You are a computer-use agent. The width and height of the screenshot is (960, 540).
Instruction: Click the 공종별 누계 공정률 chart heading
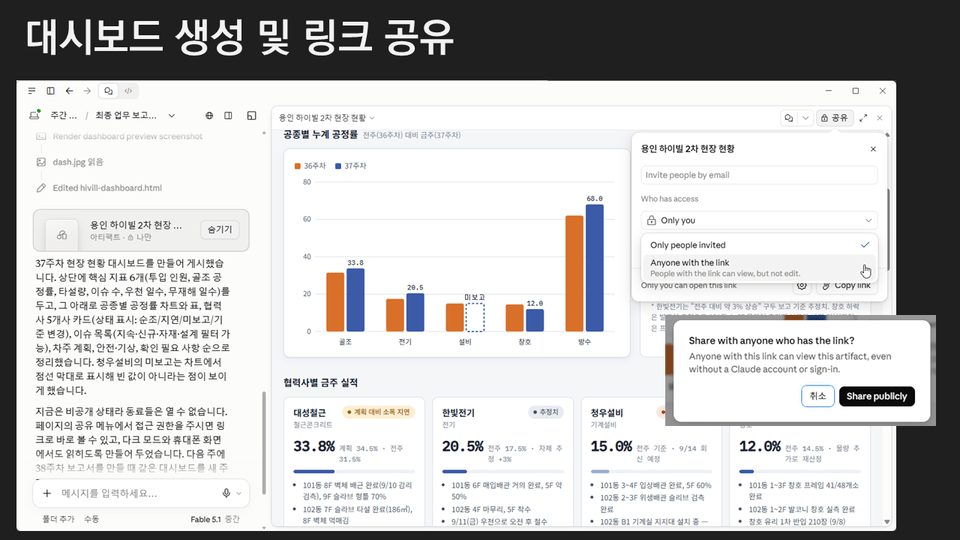(x=320, y=134)
